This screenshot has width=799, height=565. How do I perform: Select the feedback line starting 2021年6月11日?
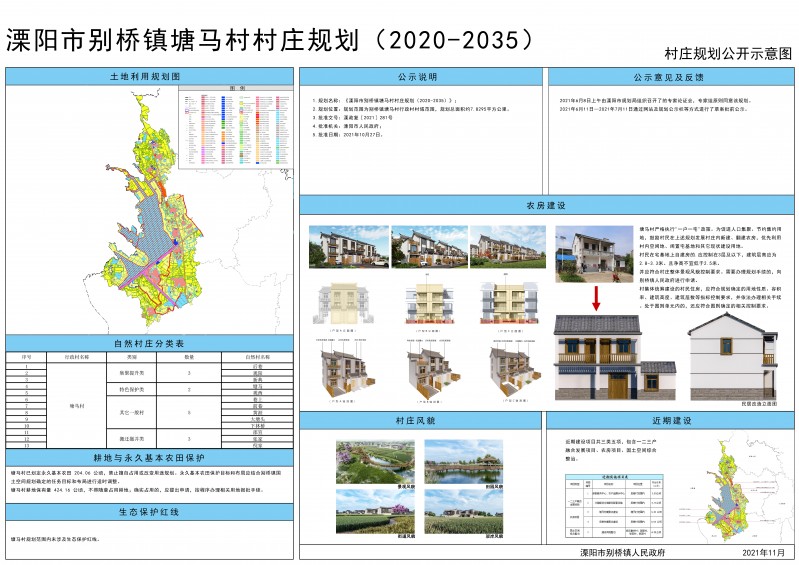tap(653, 109)
